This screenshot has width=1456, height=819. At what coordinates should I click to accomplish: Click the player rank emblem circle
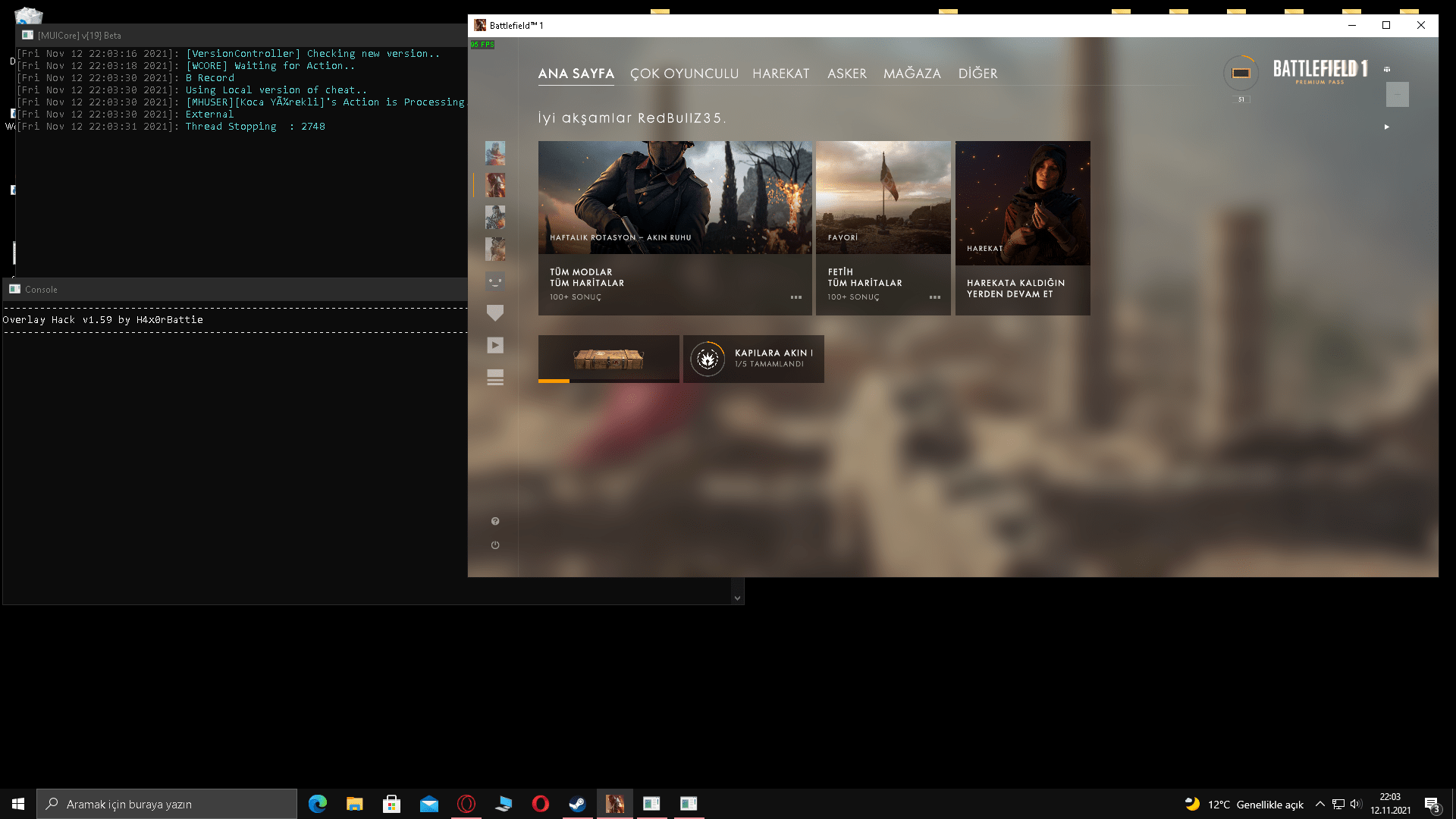pos(1241,73)
